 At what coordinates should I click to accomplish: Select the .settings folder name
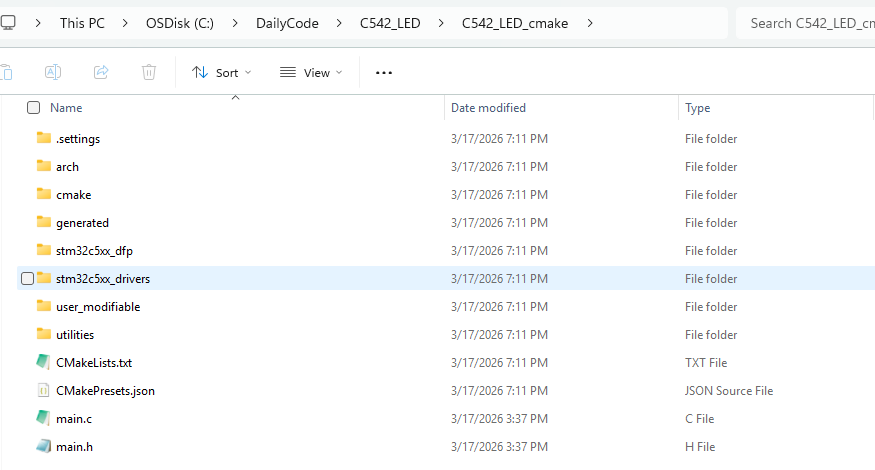coord(78,139)
